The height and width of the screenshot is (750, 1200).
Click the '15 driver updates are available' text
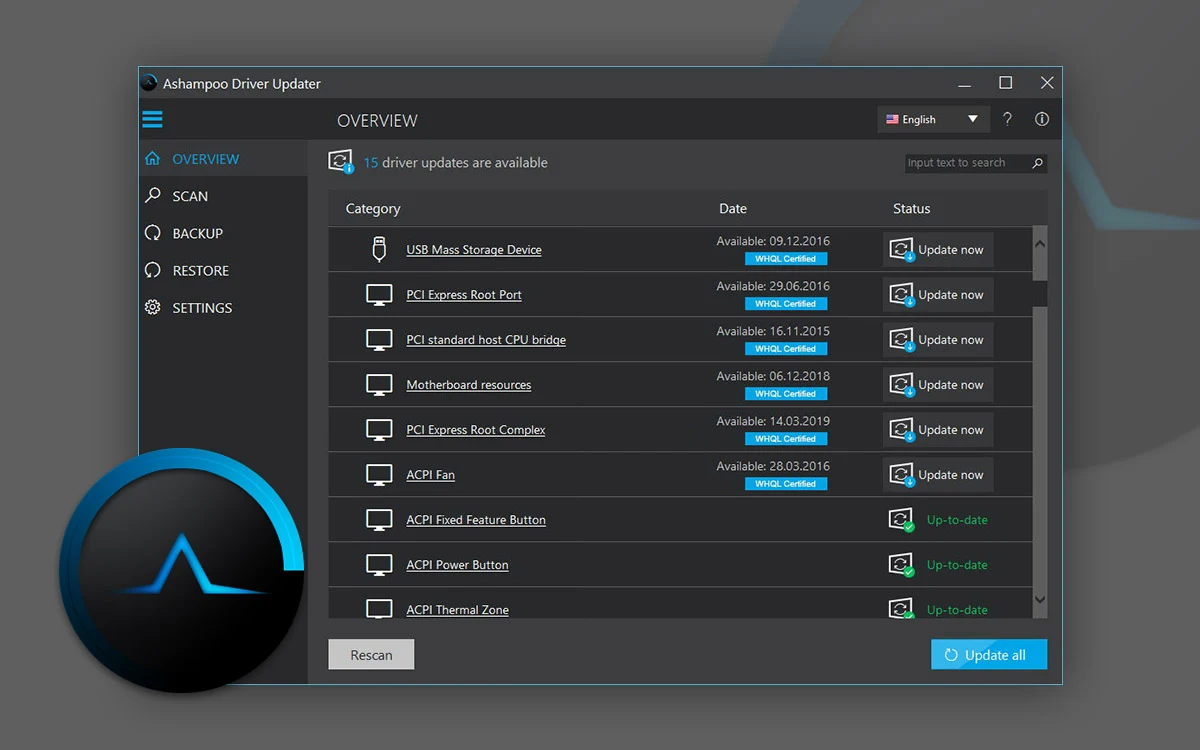455,163
